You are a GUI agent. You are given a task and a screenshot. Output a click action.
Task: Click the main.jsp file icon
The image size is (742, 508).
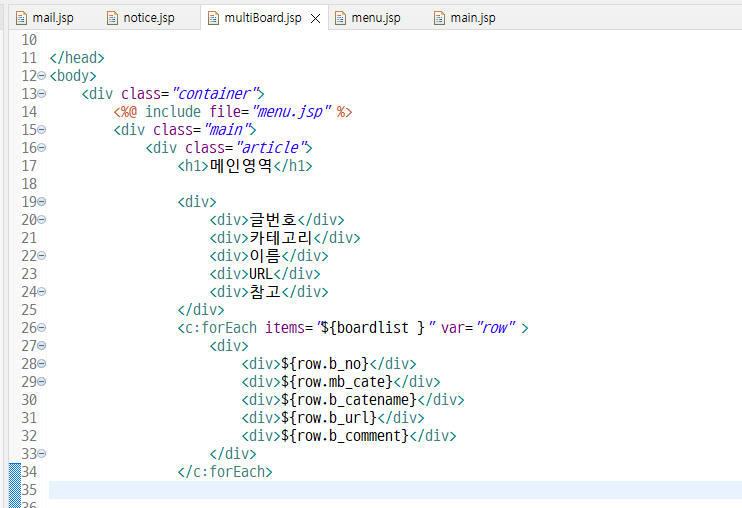pos(439,18)
